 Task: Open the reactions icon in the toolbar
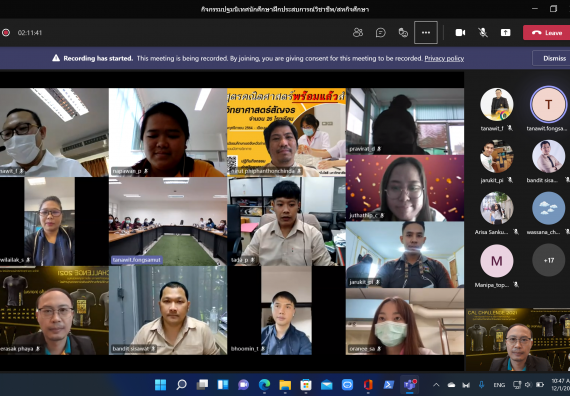[x=403, y=33]
